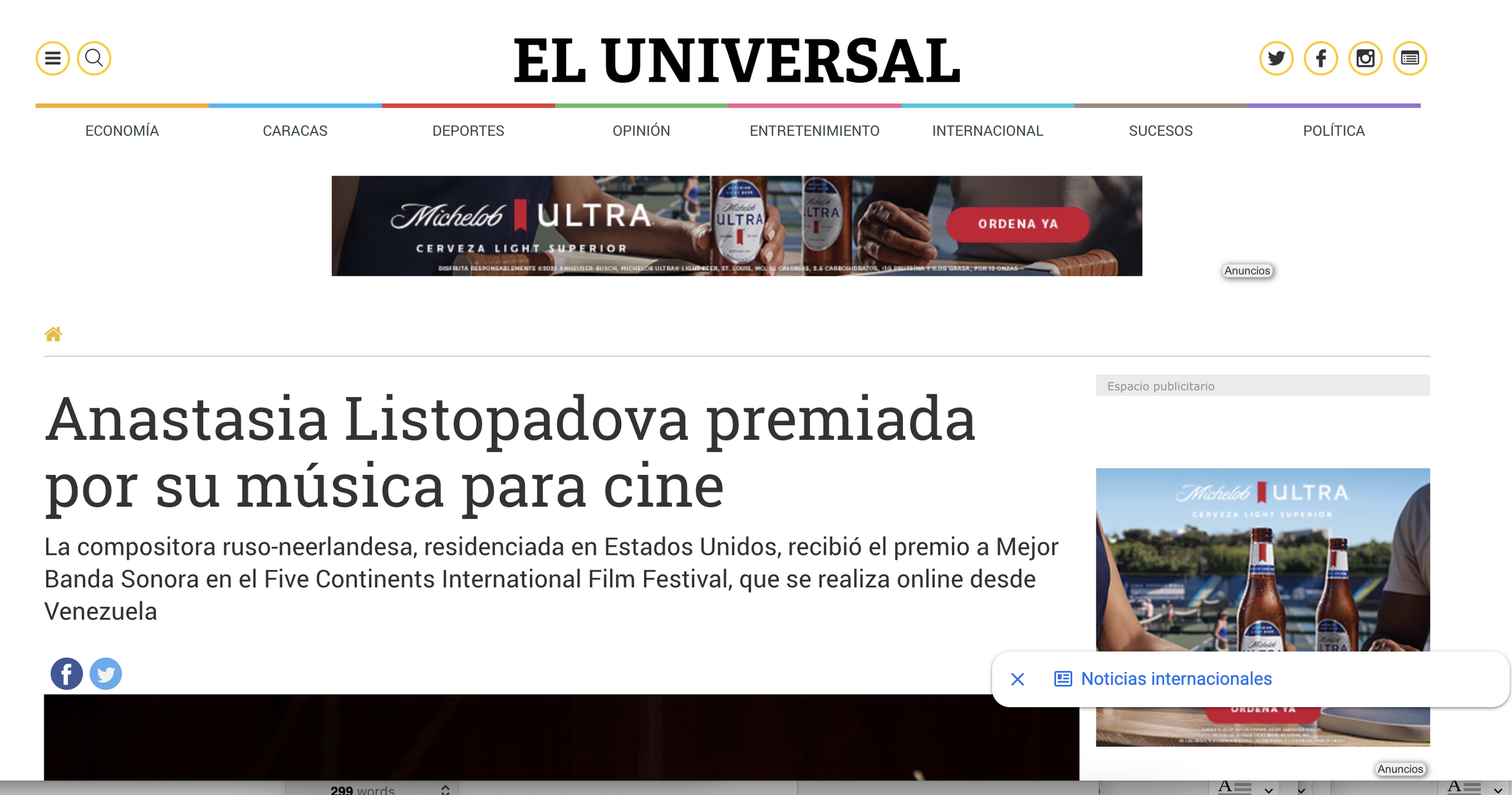1512x795 pixels.
Task: Open the Economía section
Action: pyautogui.click(x=122, y=131)
